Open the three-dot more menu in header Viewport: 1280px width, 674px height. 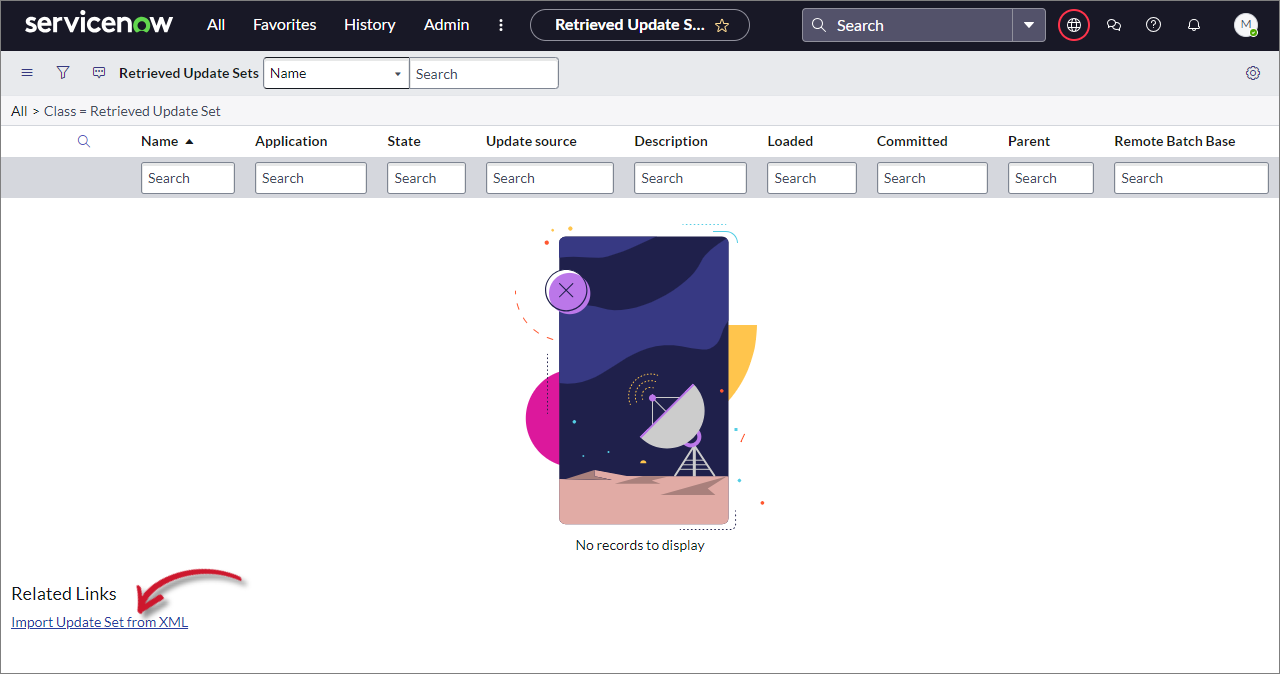pos(501,25)
